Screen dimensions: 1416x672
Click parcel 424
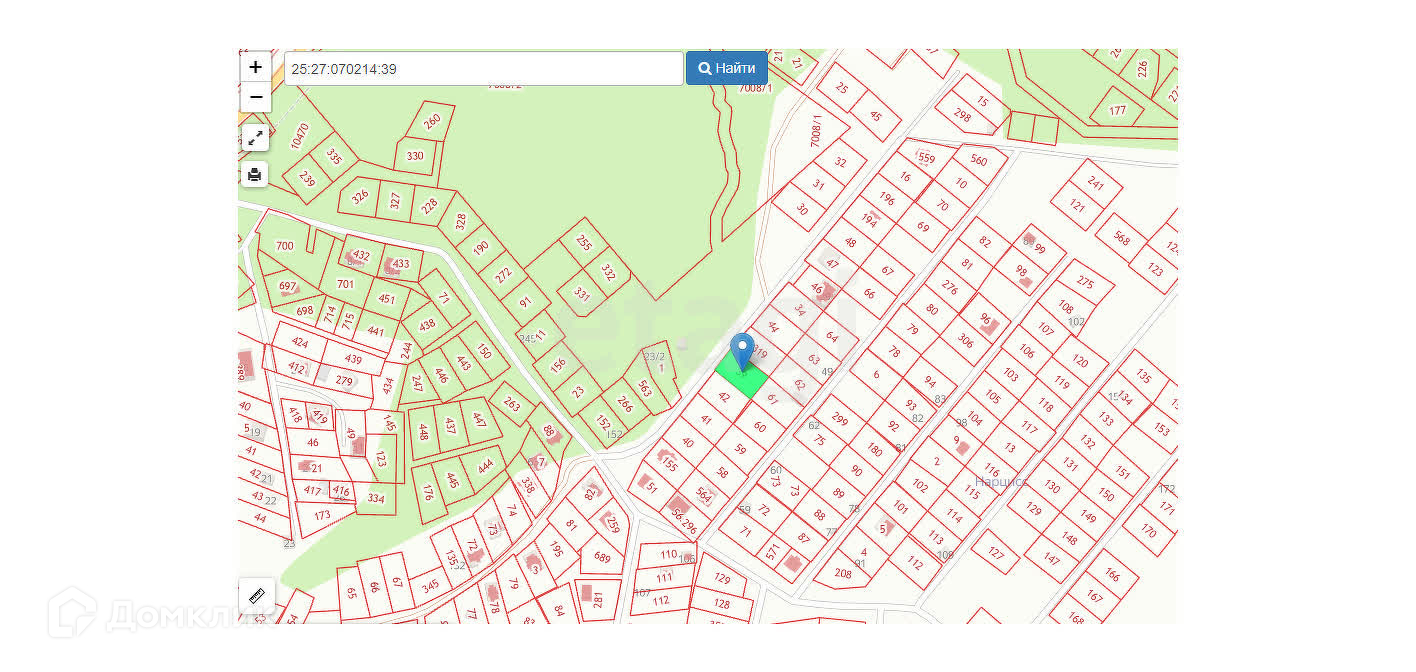coord(299,342)
